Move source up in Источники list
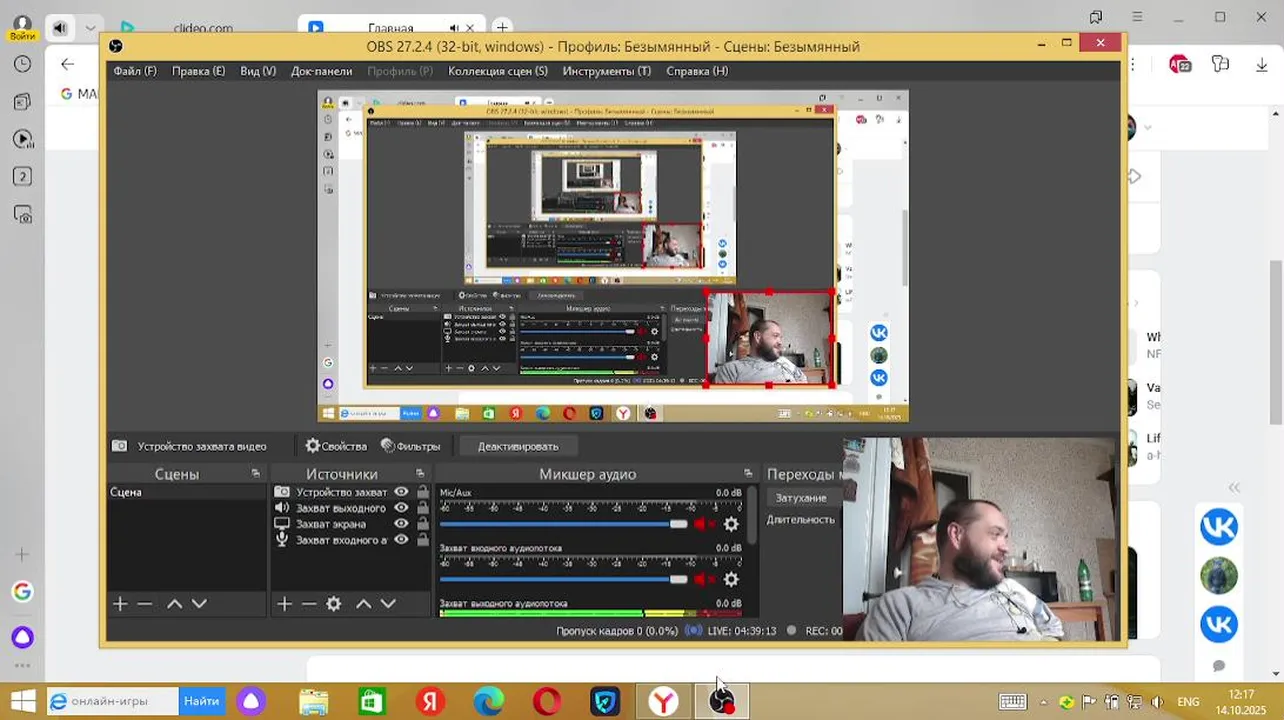 363,603
